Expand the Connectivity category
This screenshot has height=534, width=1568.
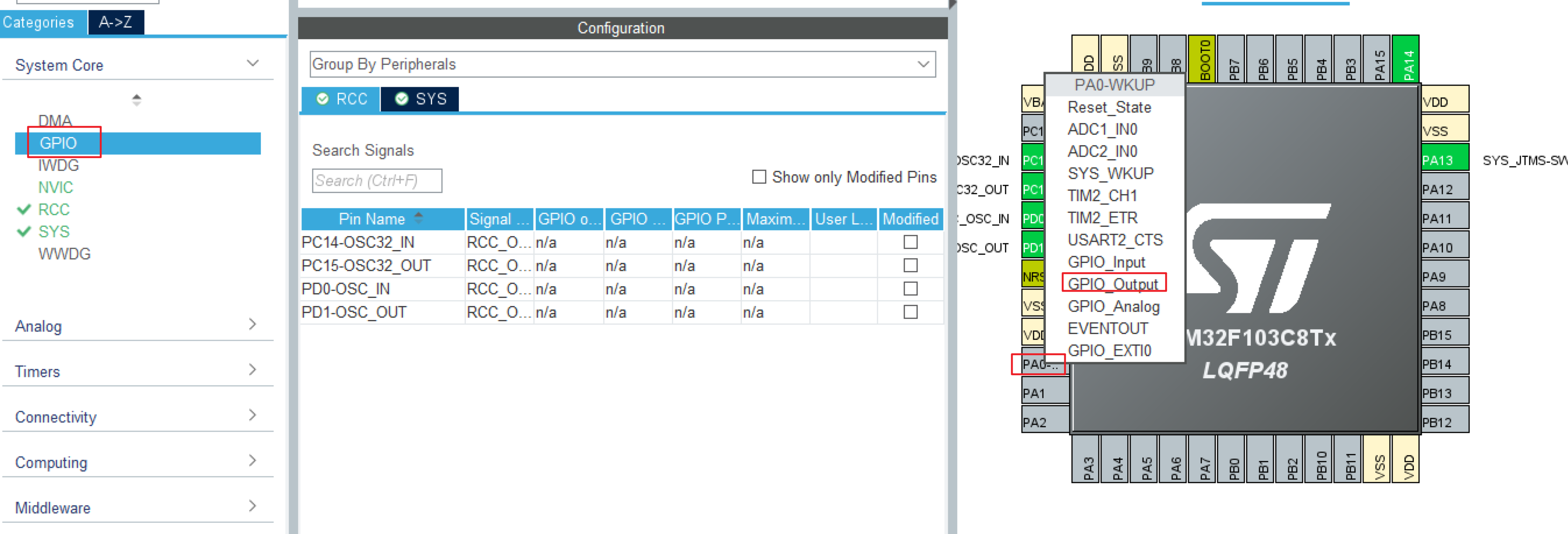tap(137, 417)
